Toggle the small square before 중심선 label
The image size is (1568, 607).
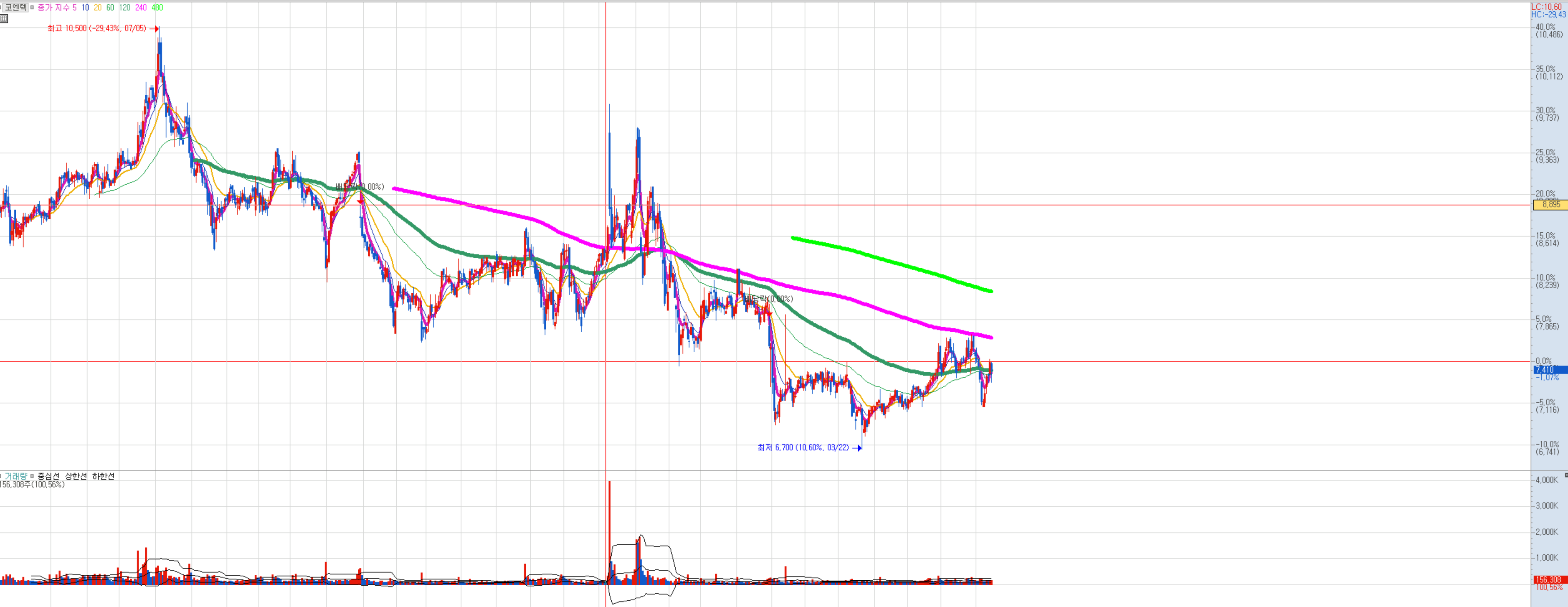(32, 476)
